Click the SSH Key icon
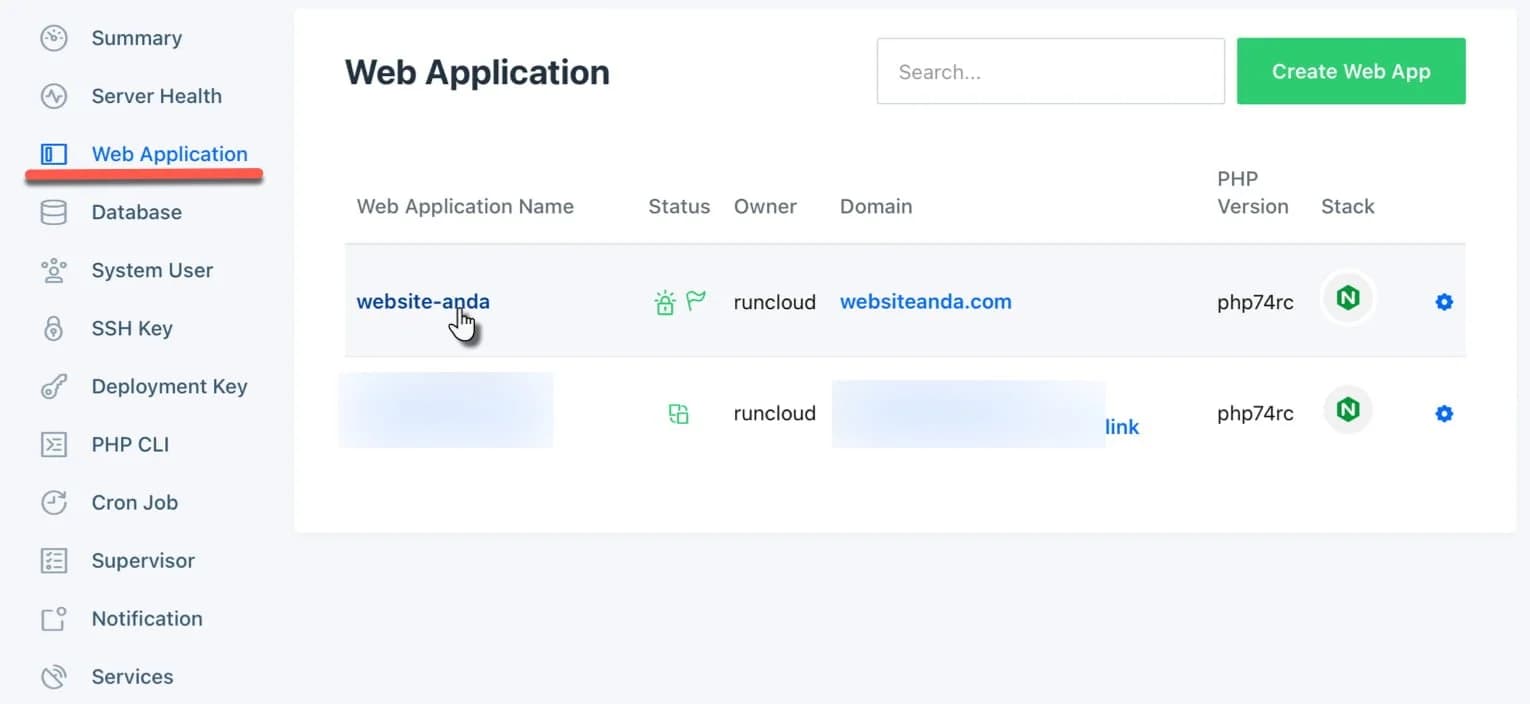This screenshot has height=704, width=1530. 52,328
